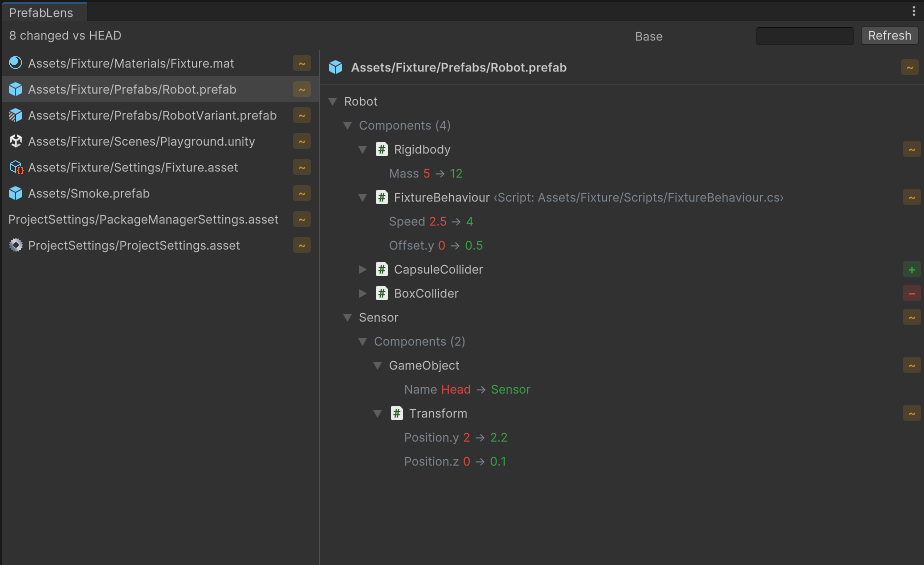The height and width of the screenshot is (565, 924).
Task: Open the window options kebab menu
Action: [914, 11]
